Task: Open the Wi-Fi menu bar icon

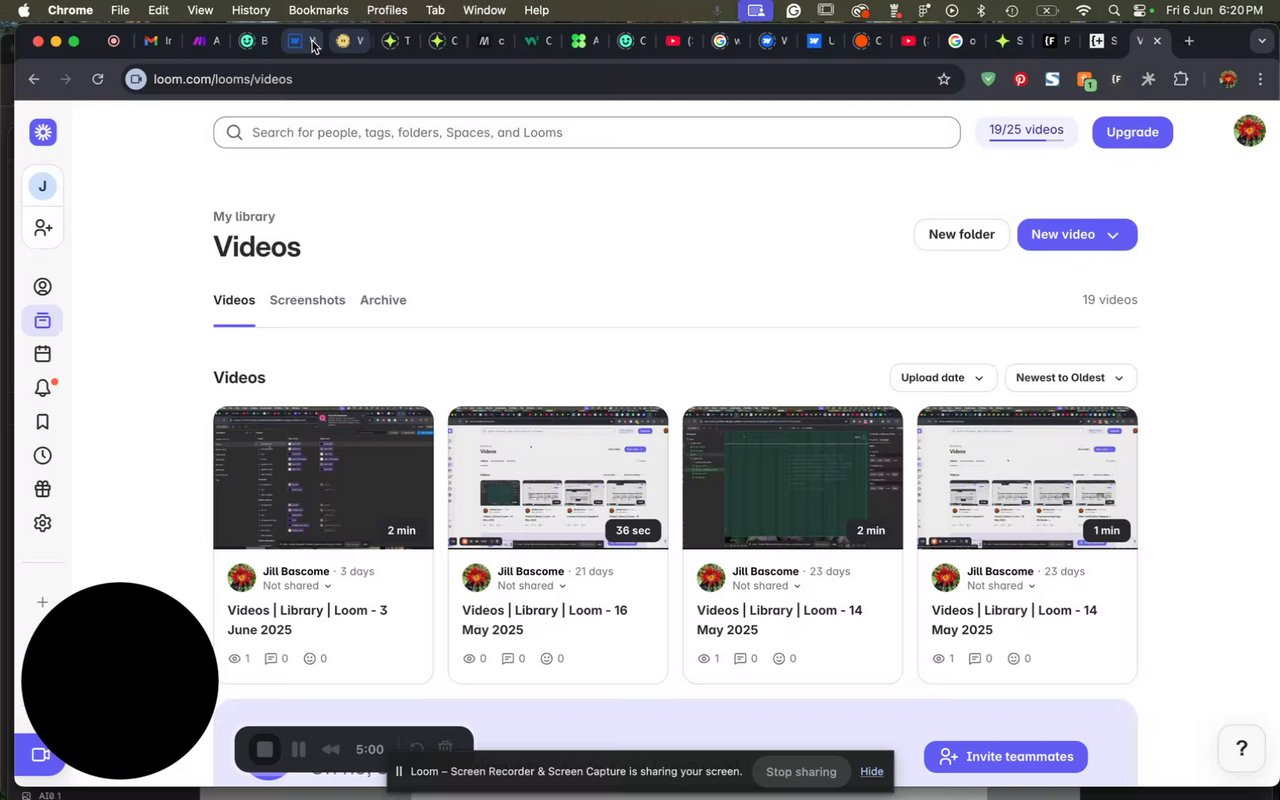Action: pyautogui.click(x=1083, y=10)
